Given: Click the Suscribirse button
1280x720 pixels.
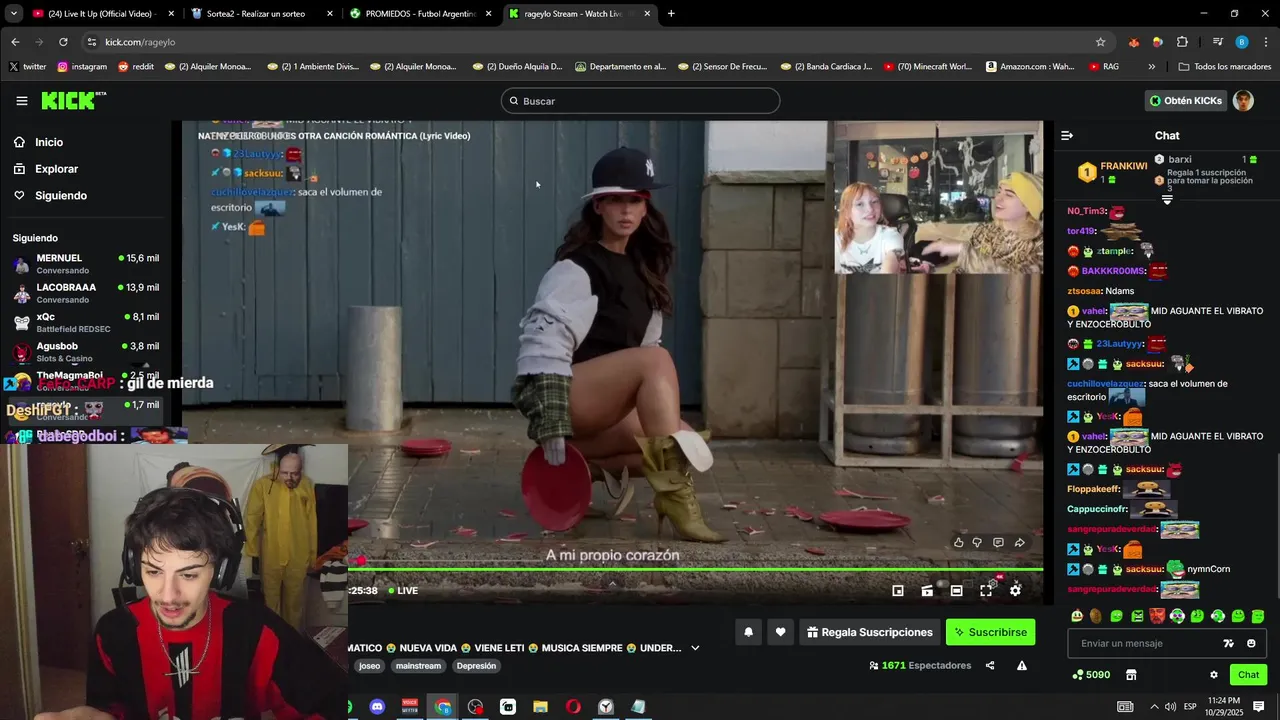Looking at the screenshot, I should (990, 632).
